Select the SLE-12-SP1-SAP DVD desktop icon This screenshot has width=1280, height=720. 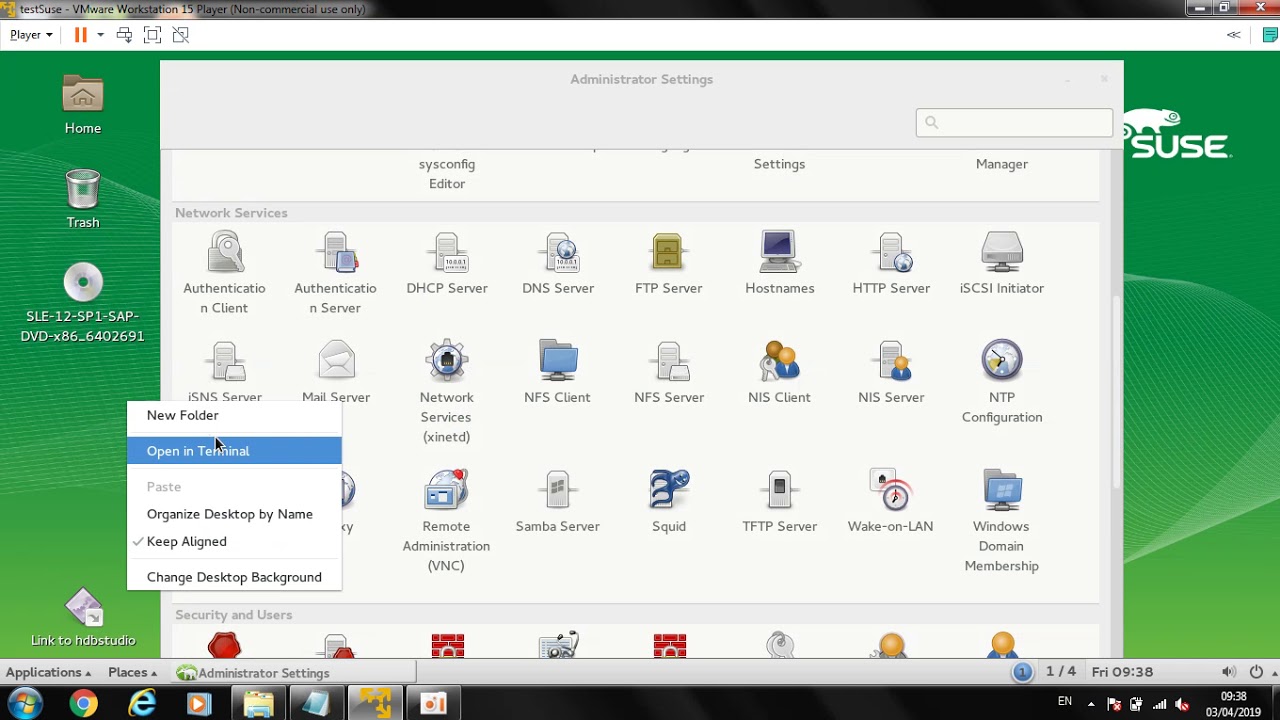83,303
